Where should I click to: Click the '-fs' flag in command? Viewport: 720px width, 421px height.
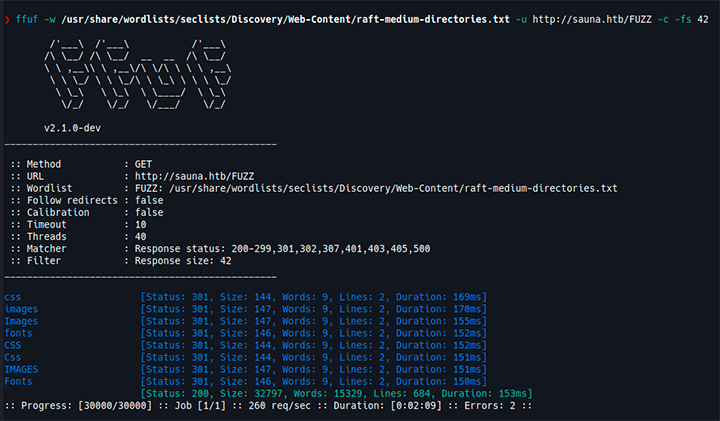683,19
